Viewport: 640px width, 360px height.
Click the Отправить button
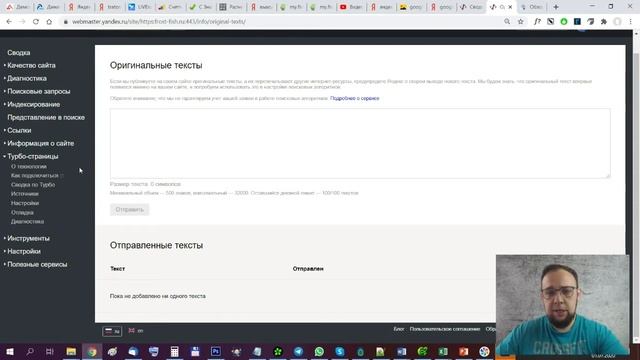[x=129, y=209]
